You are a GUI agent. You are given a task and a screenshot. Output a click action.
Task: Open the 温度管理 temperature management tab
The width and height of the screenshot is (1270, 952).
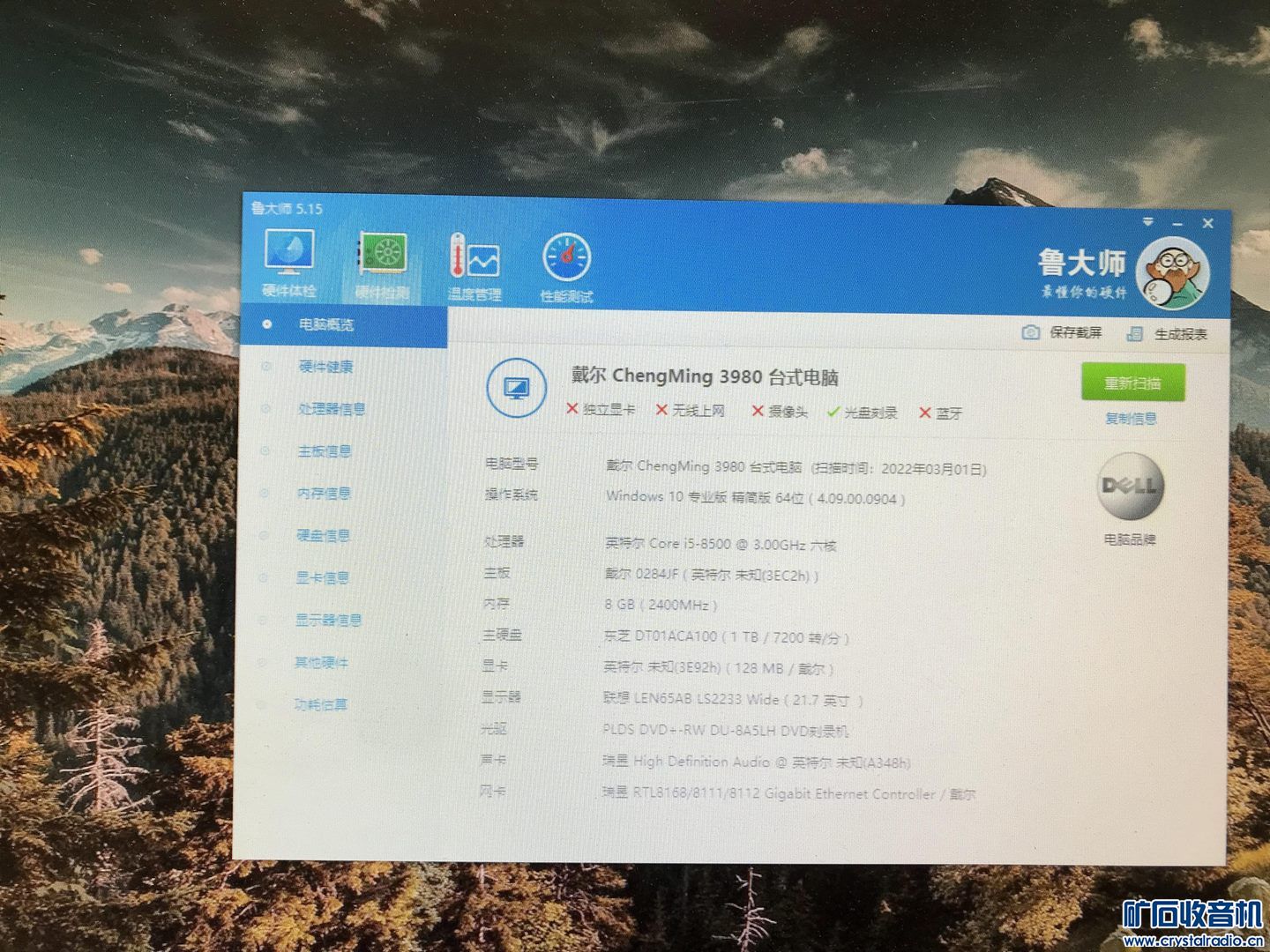coord(474,268)
